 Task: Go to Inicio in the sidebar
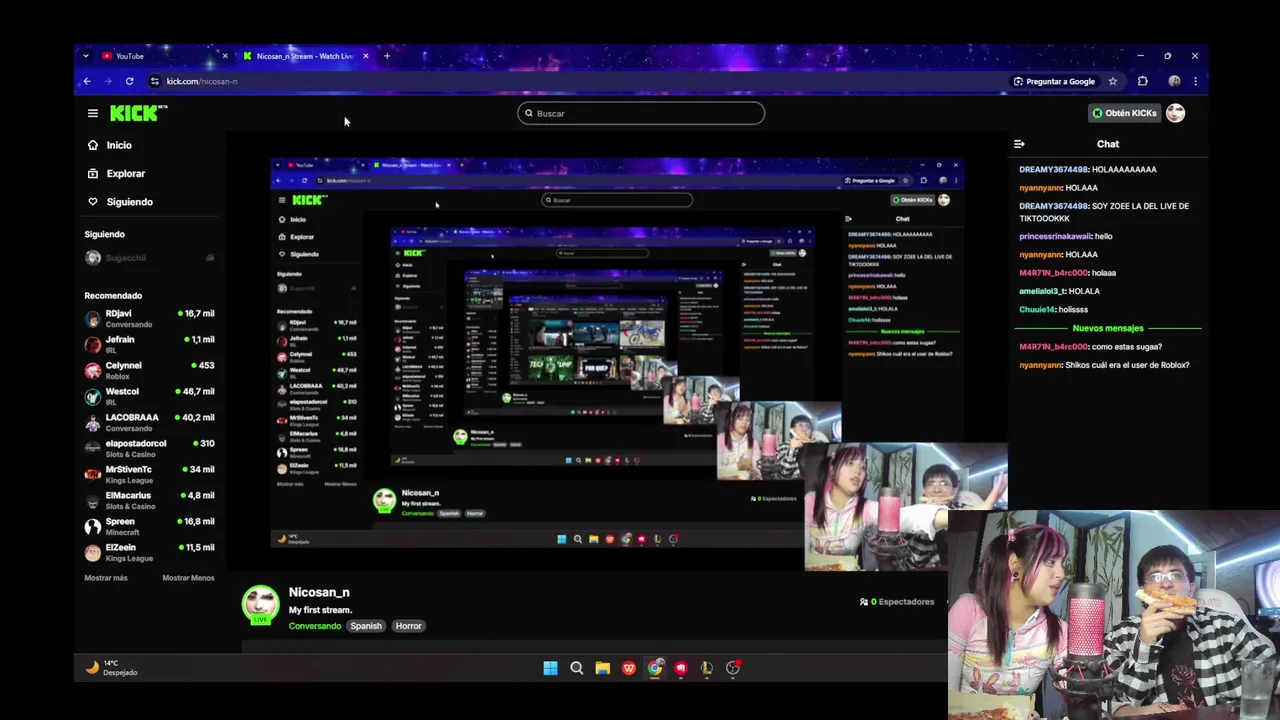click(x=118, y=145)
